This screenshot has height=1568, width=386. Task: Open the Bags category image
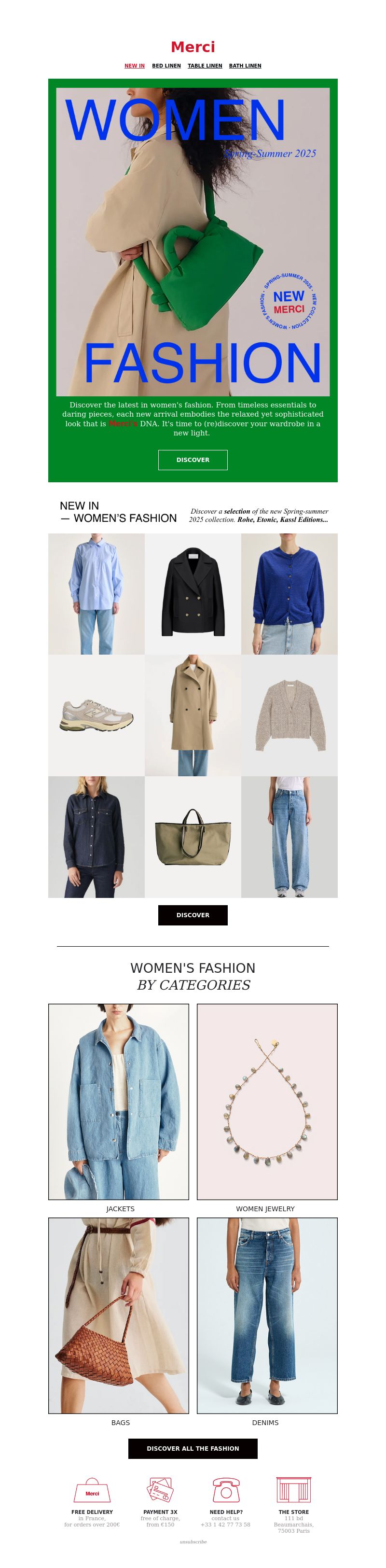[x=119, y=1316]
